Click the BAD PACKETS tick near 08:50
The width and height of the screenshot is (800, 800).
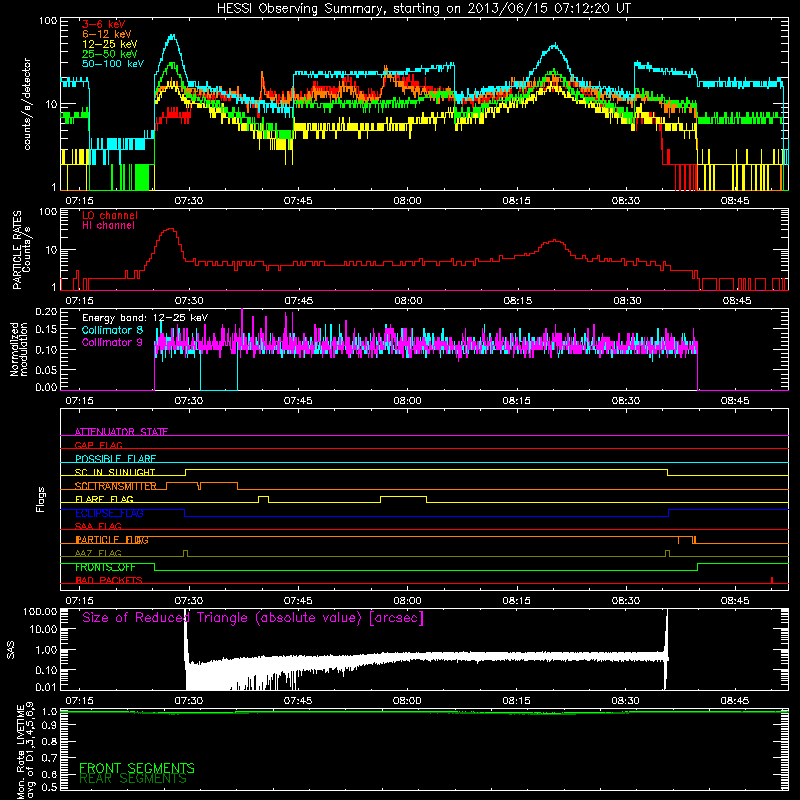pos(772,580)
